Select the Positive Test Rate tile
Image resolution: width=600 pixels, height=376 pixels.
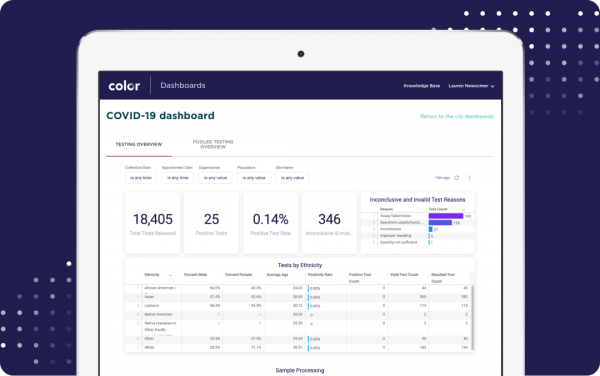click(x=271, y=223)
